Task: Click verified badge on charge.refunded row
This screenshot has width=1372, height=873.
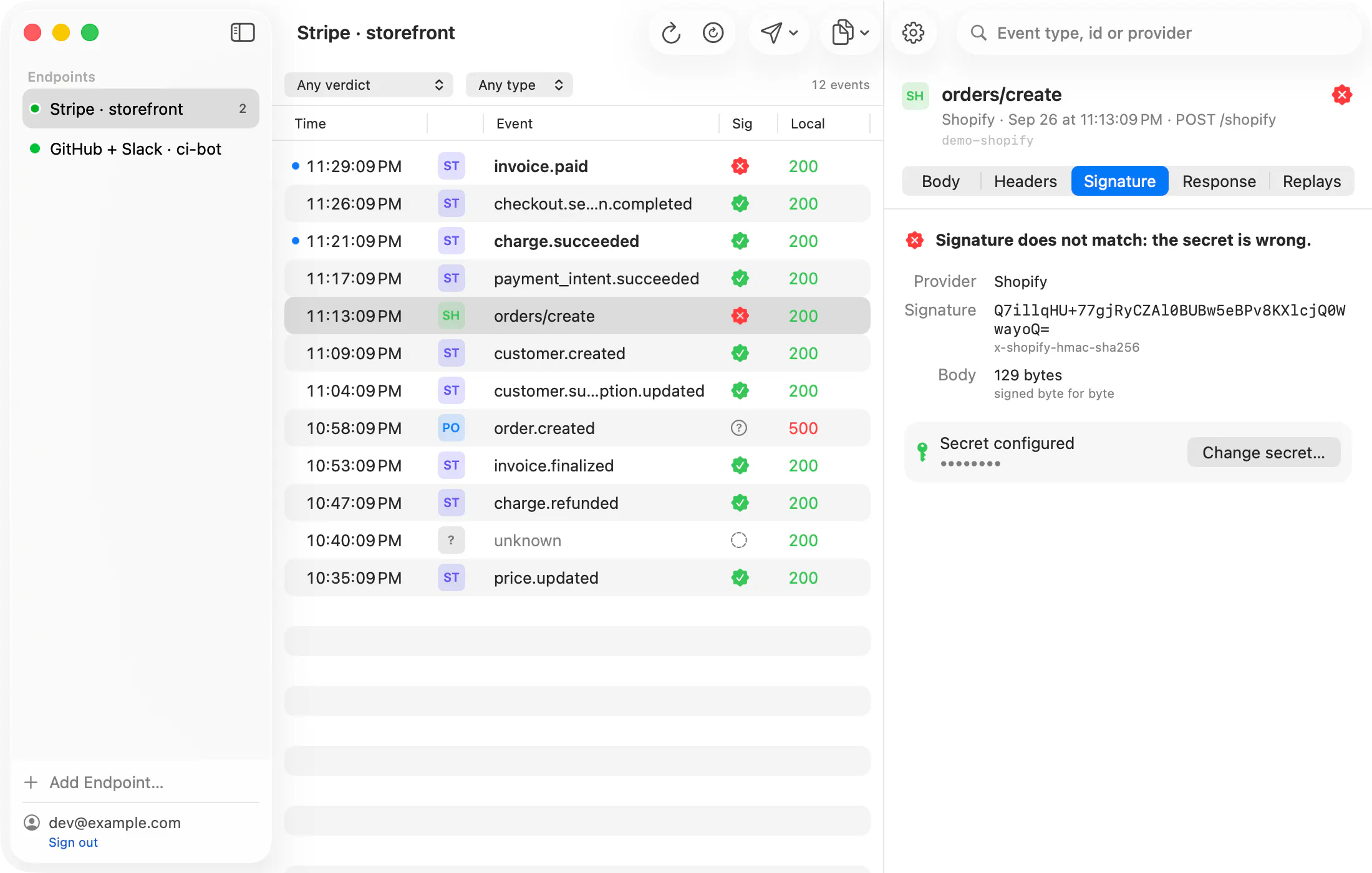Action: click(740, 503)
